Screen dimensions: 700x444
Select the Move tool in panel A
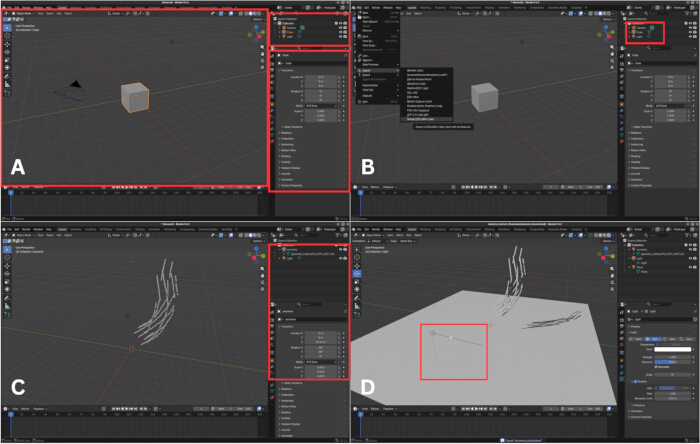coord(7,44)
